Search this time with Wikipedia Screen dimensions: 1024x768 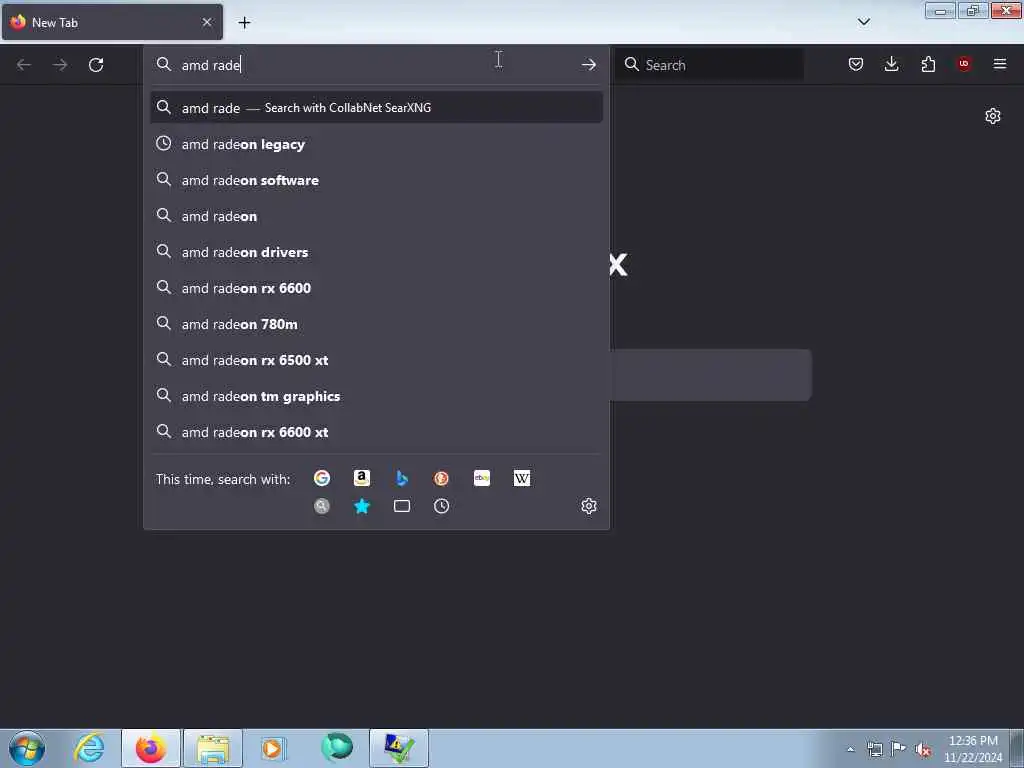coord(522,478)
